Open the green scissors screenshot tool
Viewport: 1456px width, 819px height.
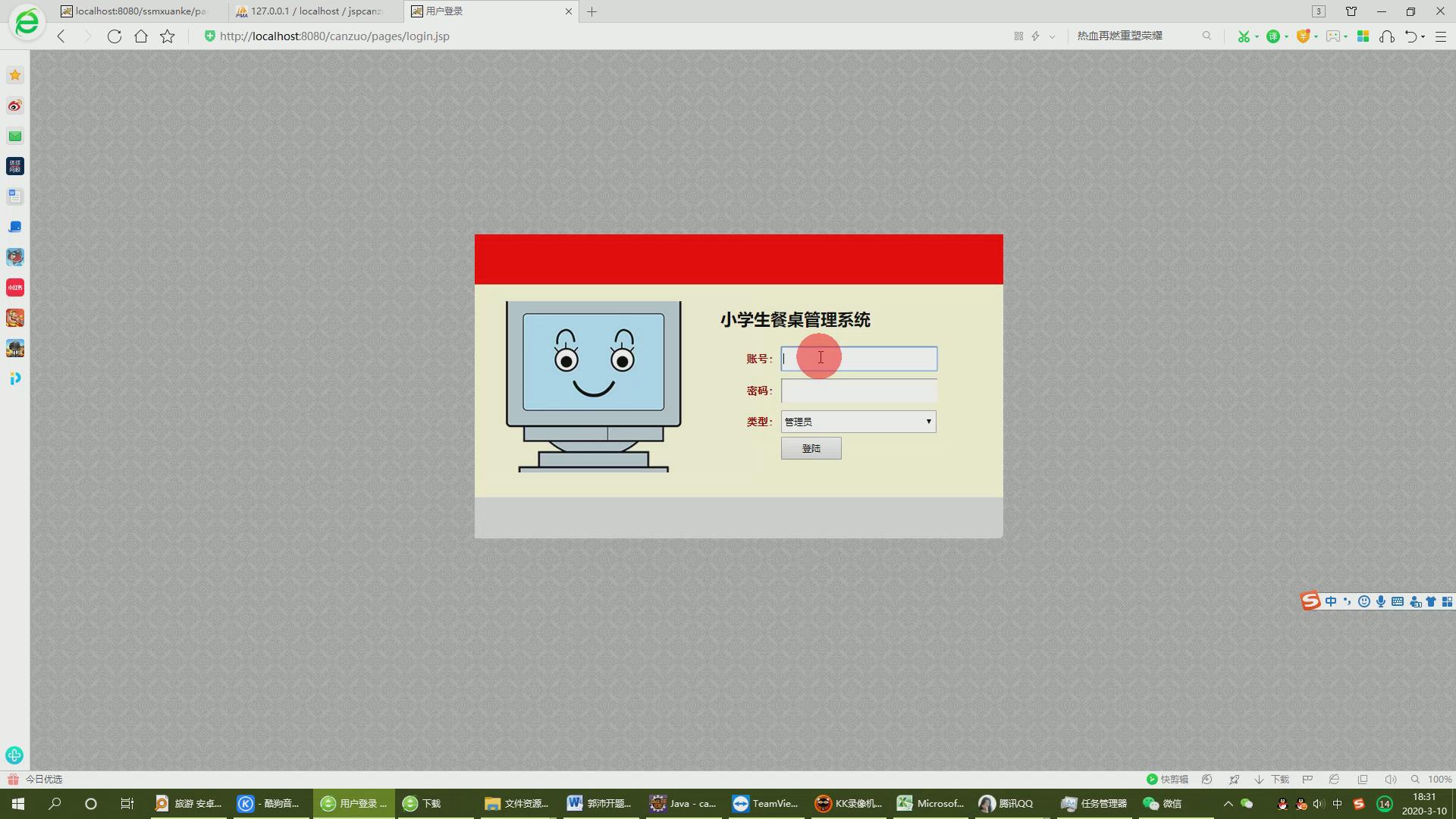[x=1243, y=36]
